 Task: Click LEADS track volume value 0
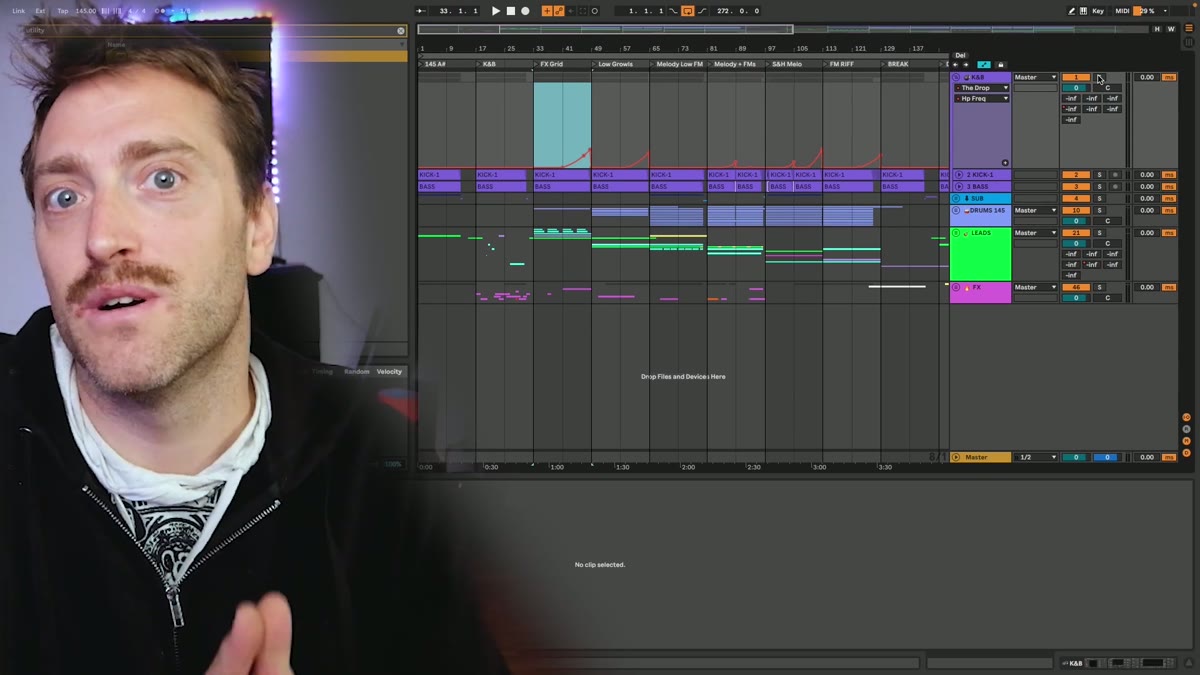(1076, 243)
